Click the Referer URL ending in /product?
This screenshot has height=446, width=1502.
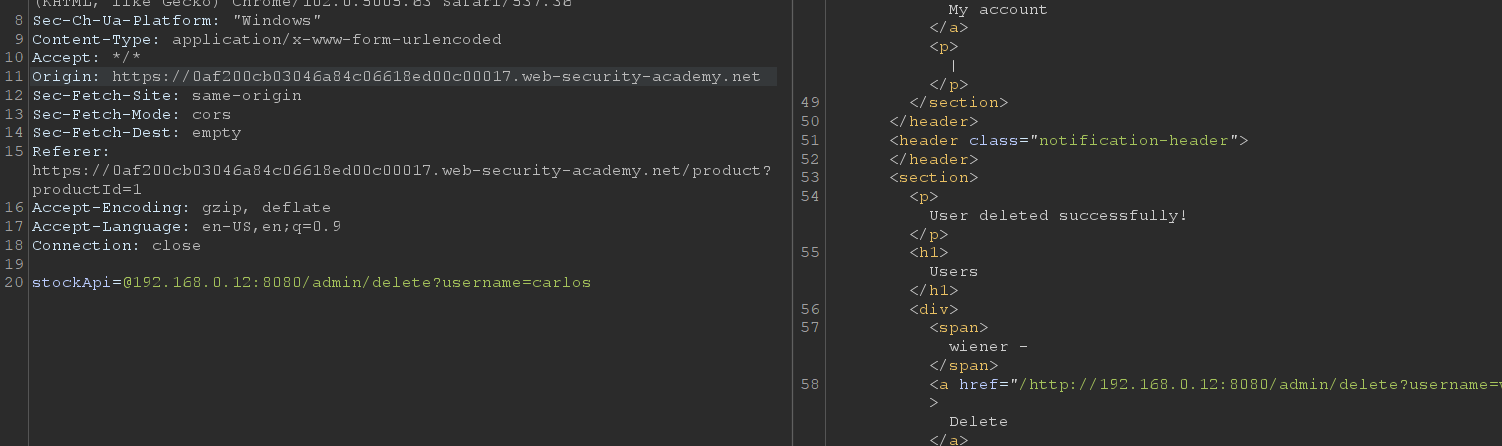[401, 171]
